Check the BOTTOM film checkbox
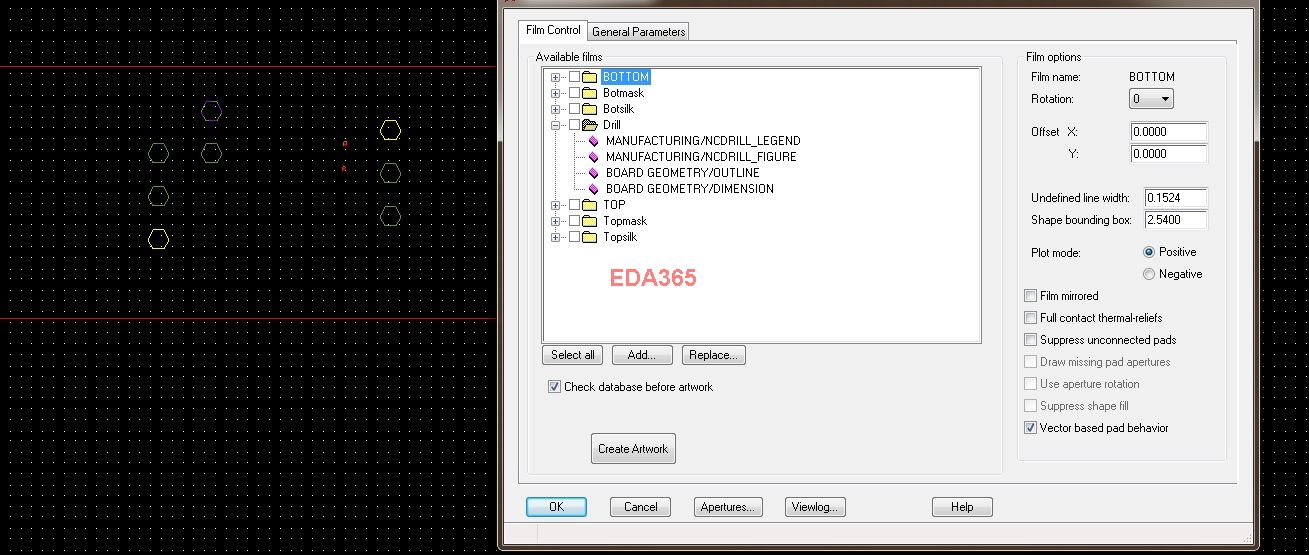The image size is (1309, 555). tap(574, 77)
